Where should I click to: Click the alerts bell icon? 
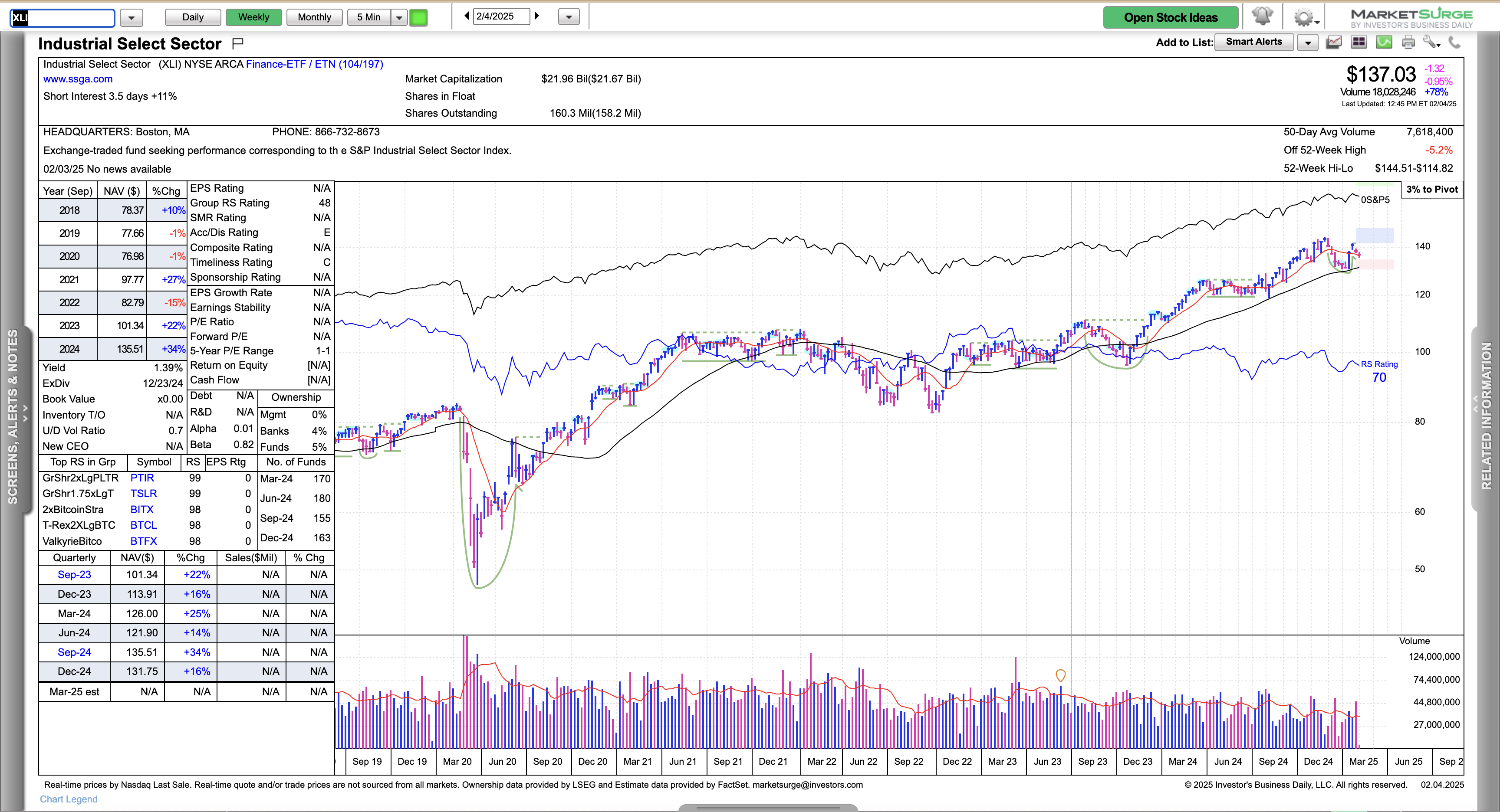[1262, 16]
